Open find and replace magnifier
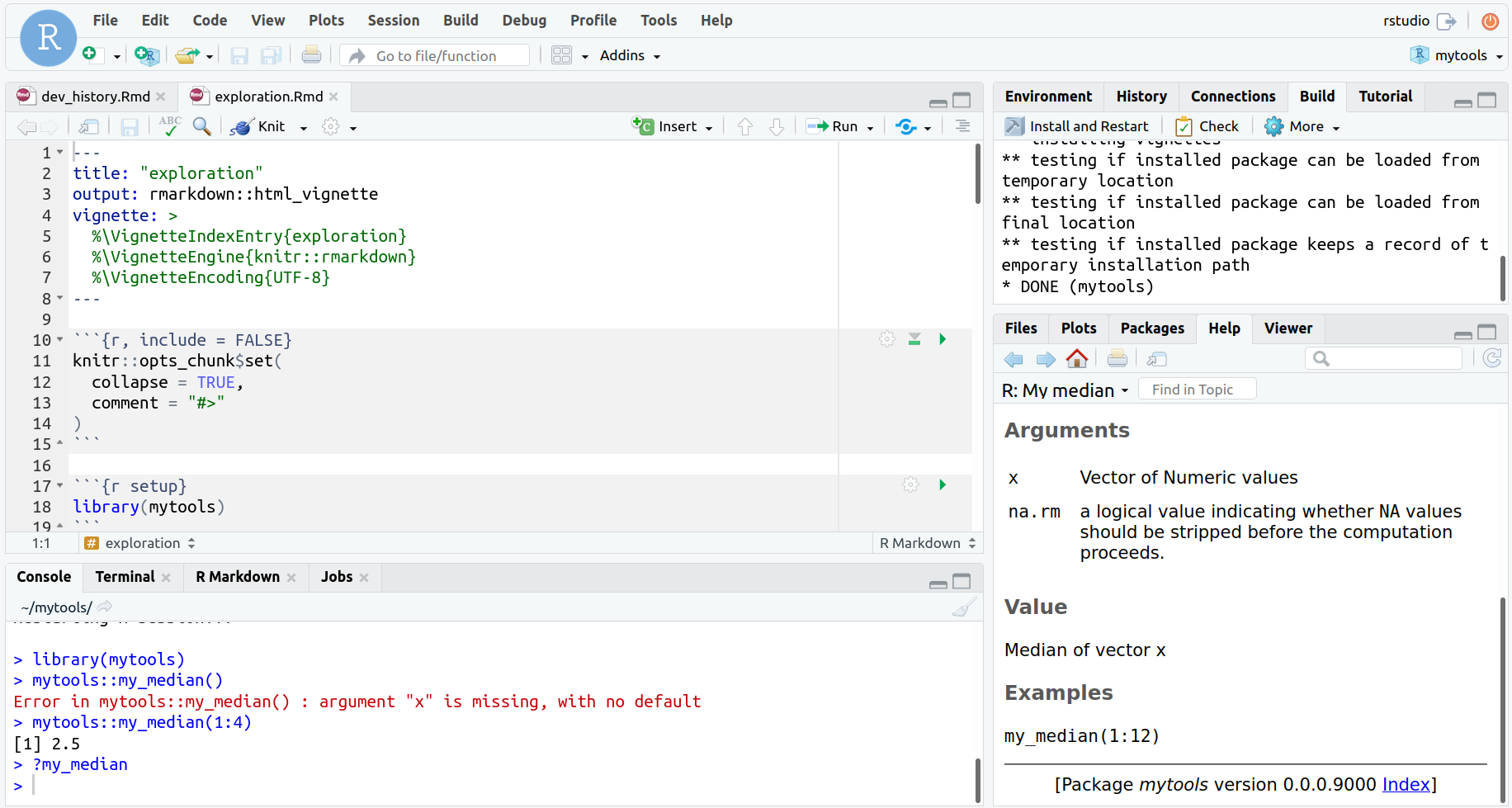Image resolution: width=1512 pixels, height=808 pixels. pyautogui.click(x=201, y=125)
